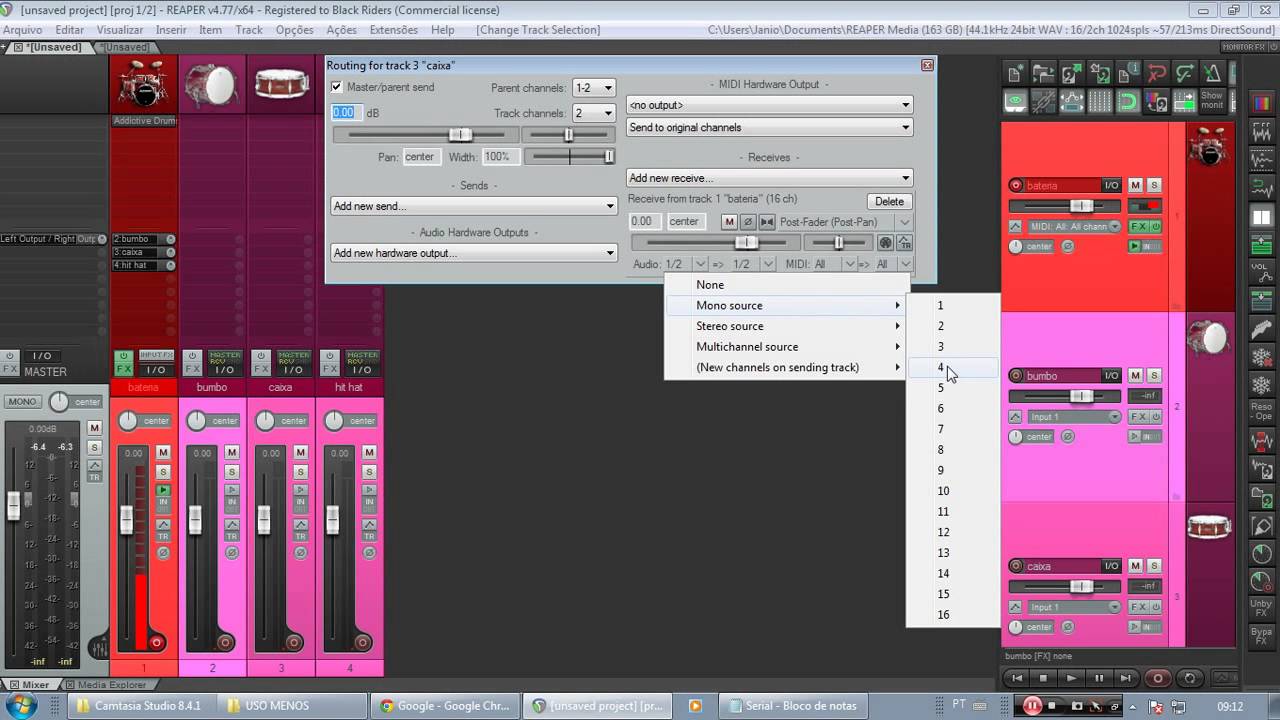The width and height of the screenshot is (1280, 720).
Task: Solo the hit hat mixer strip
Action: [x=370, y=472]
